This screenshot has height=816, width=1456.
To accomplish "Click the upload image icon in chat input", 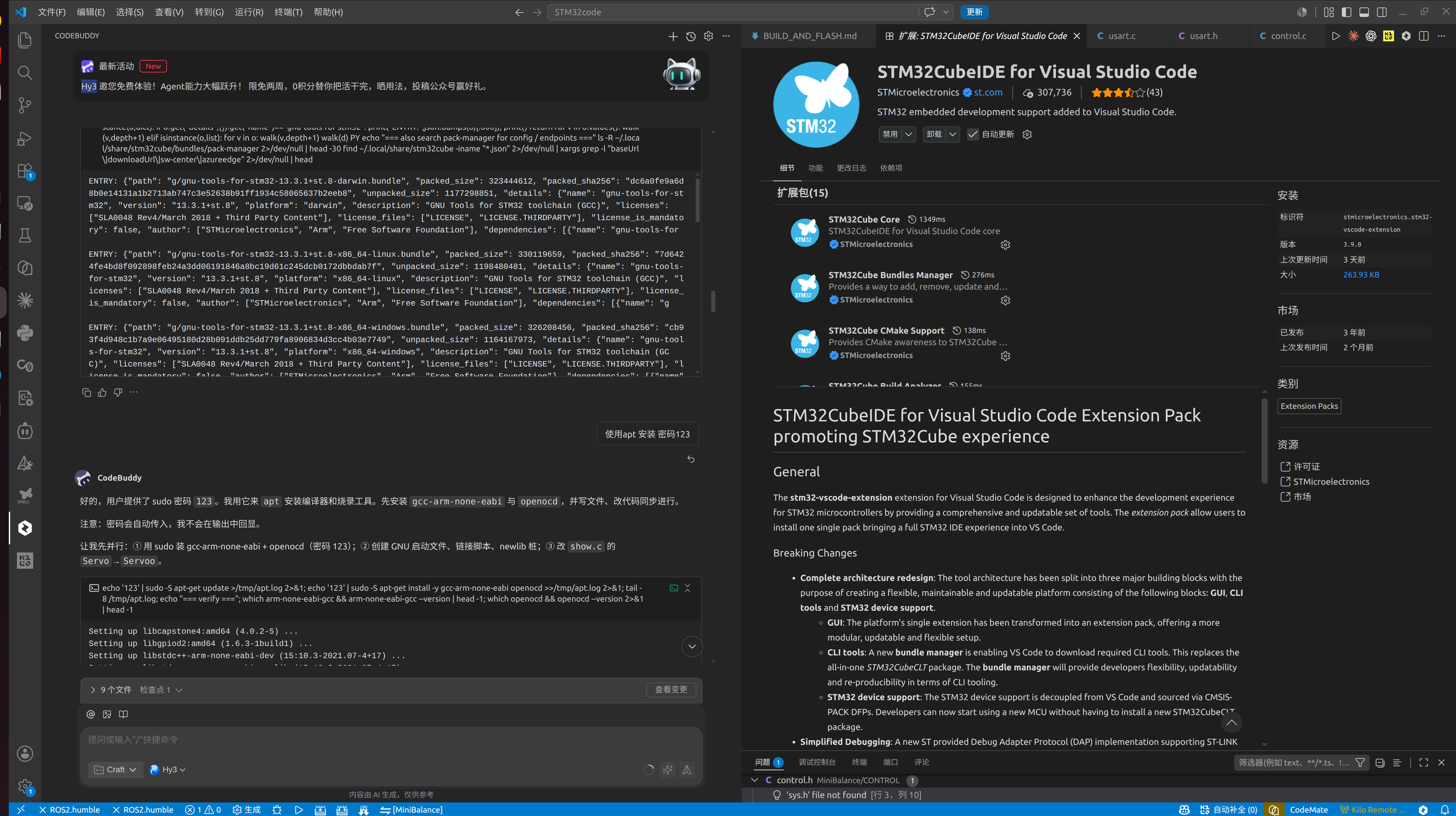I will click(107, 714).
